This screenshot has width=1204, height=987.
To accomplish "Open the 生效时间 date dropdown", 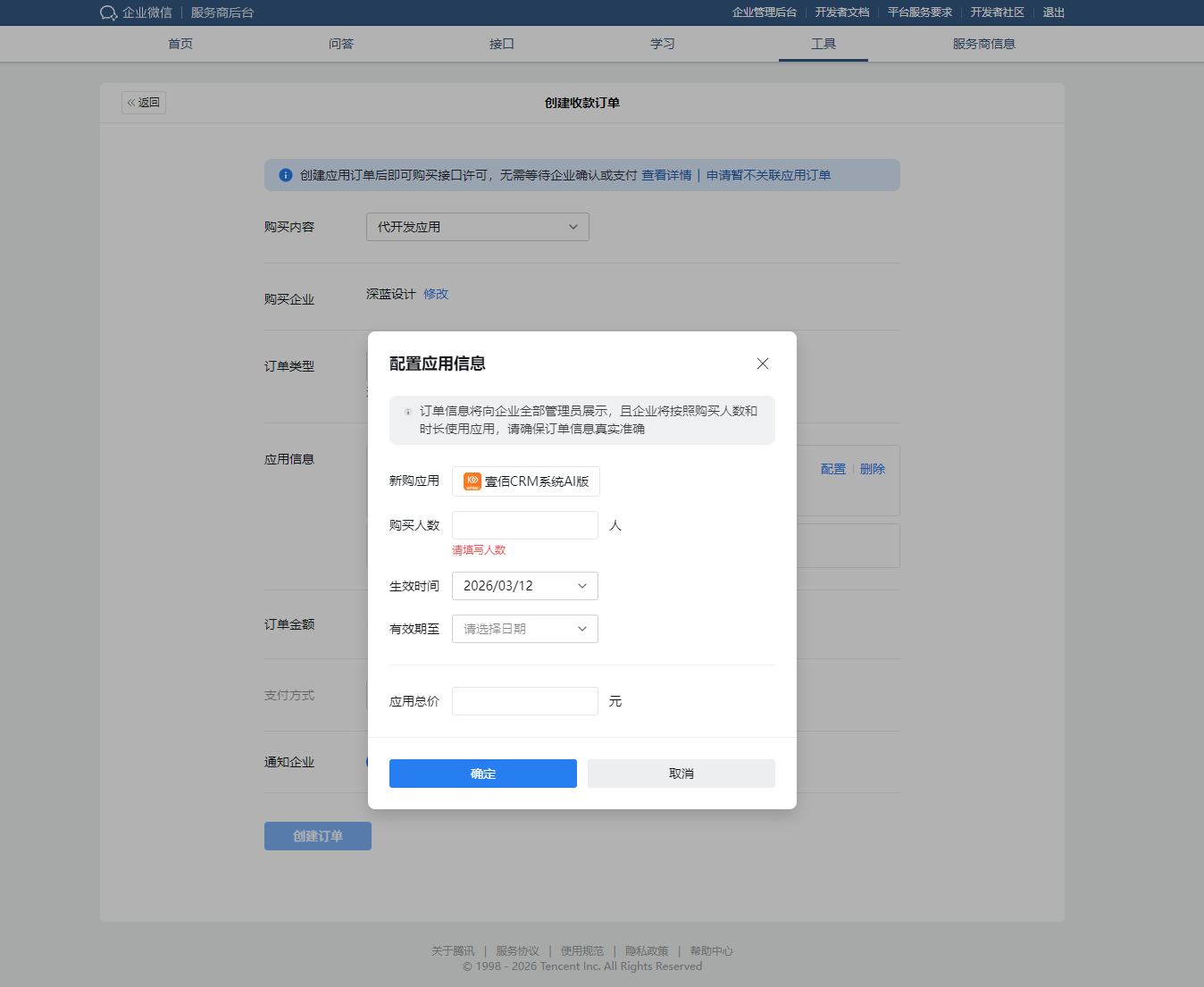I will [x=524, y=586].
